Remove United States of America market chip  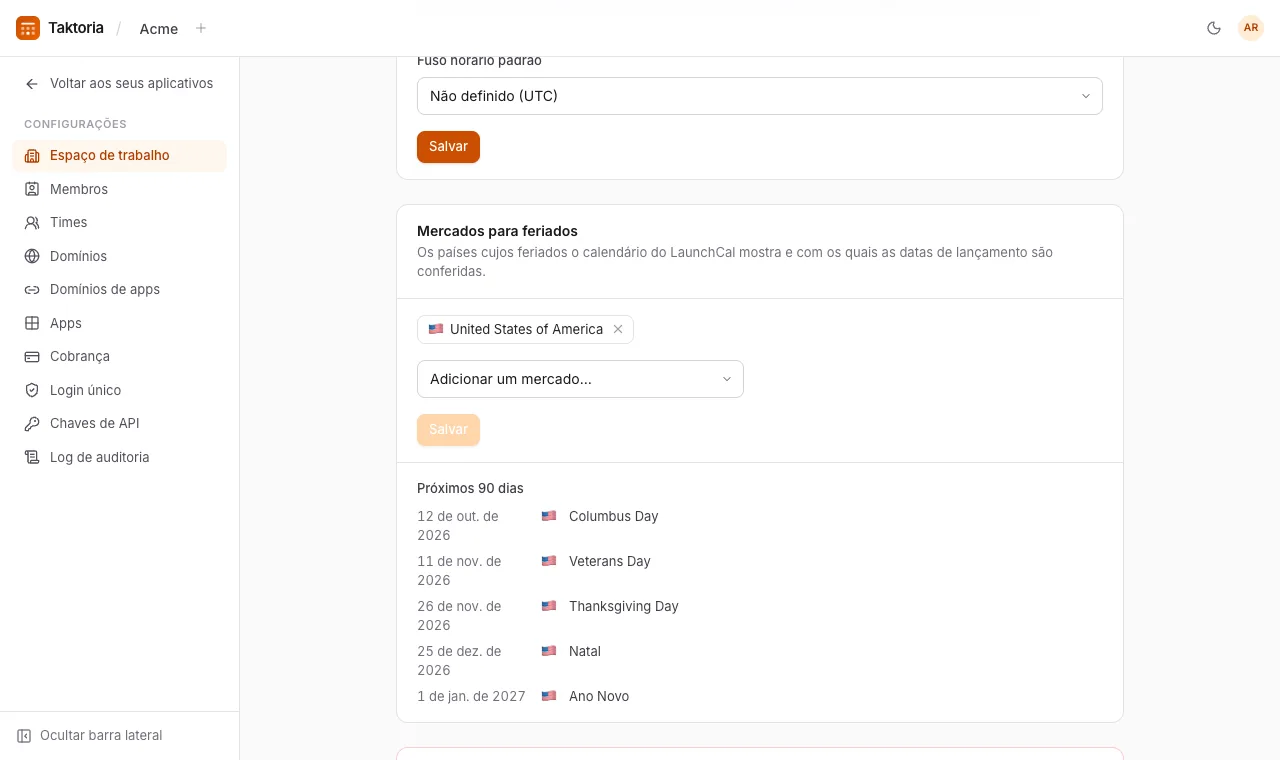[618, 329]
